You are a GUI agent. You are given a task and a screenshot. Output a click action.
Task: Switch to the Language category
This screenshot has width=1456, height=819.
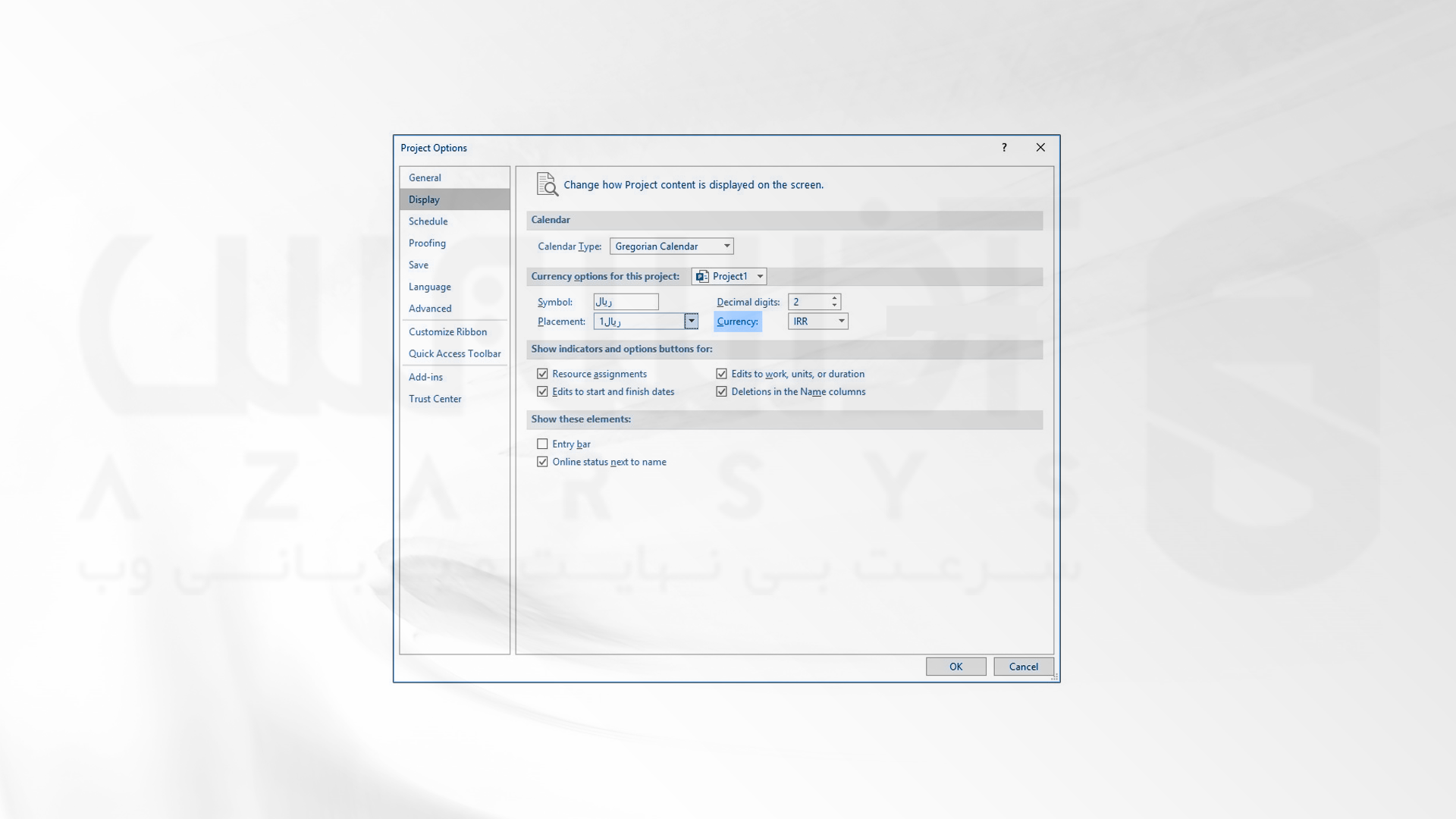click(454, 287)
